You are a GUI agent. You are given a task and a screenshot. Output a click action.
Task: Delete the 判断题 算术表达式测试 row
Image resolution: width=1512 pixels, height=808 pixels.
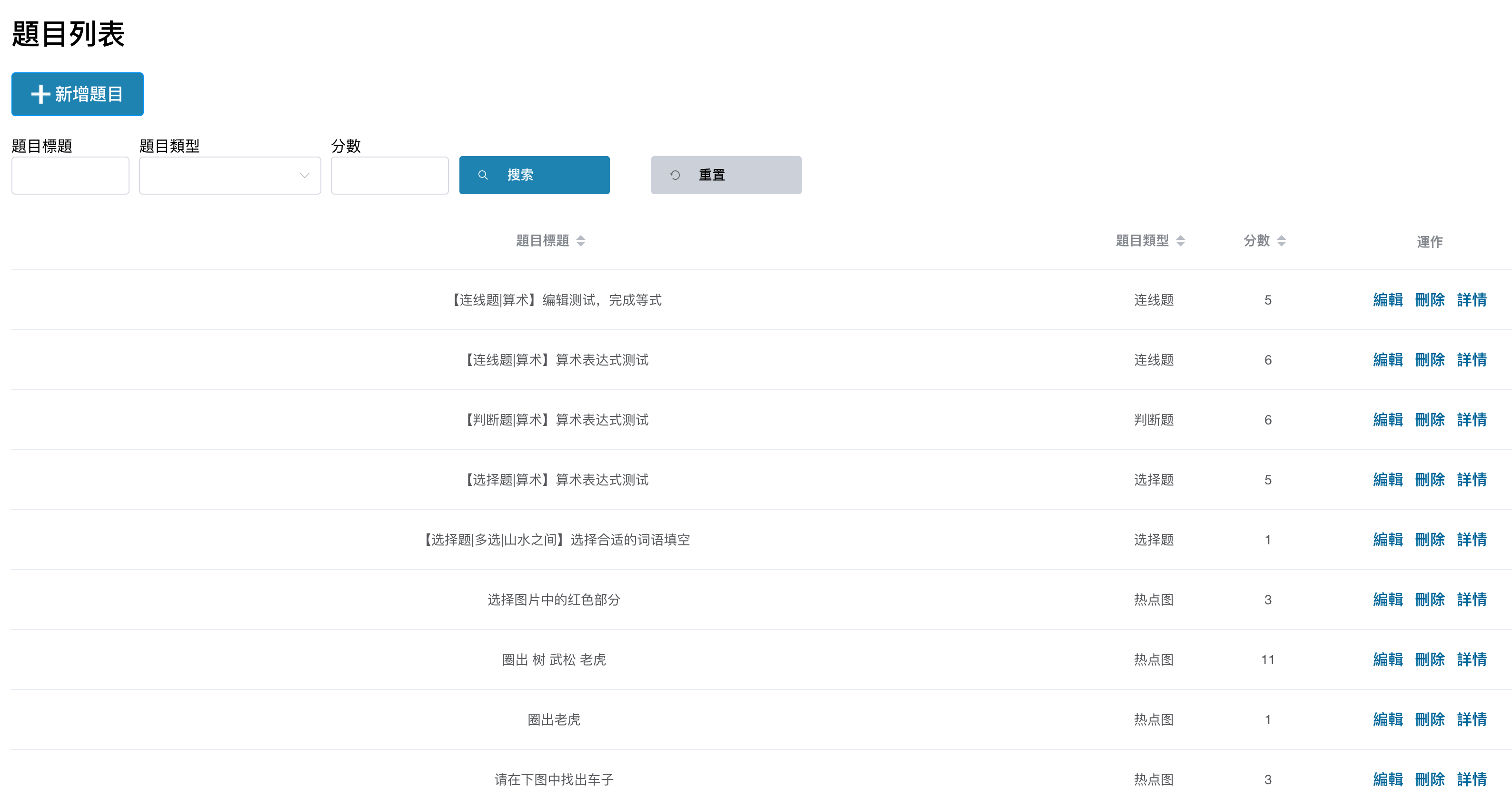[x=1430, y=420]
